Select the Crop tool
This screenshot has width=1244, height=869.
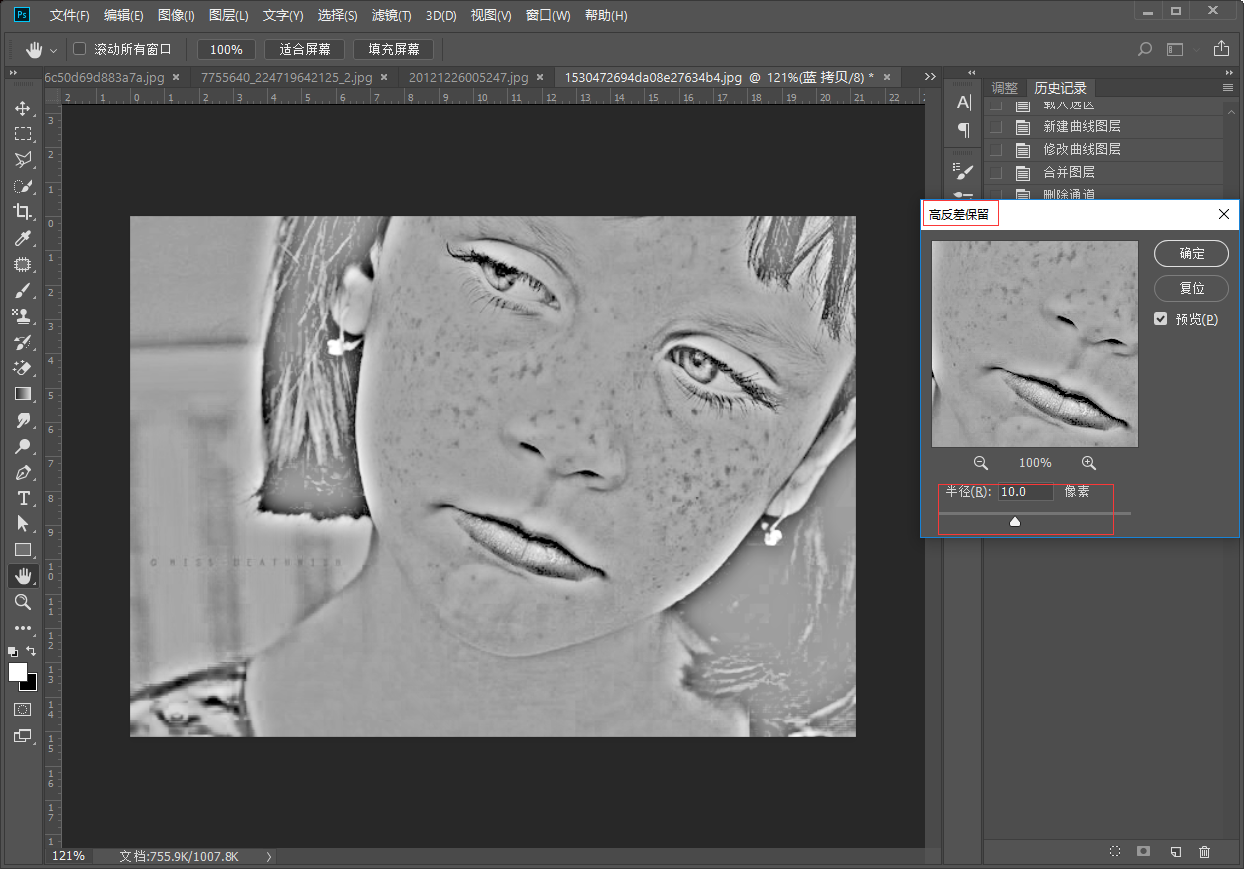[22, 212]
